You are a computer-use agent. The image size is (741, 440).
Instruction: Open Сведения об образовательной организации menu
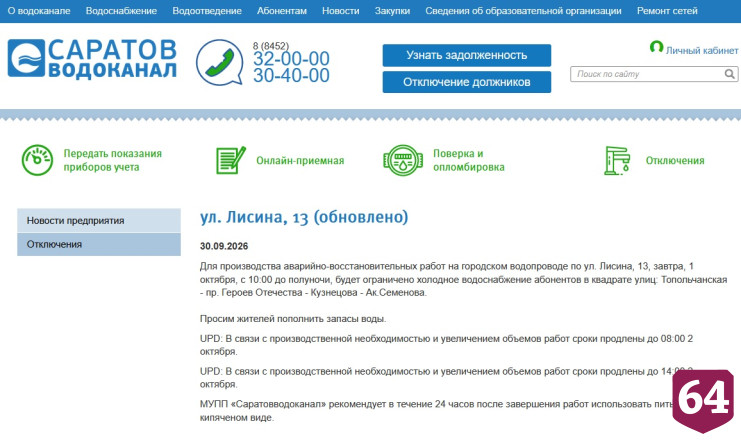coord(523,11)
